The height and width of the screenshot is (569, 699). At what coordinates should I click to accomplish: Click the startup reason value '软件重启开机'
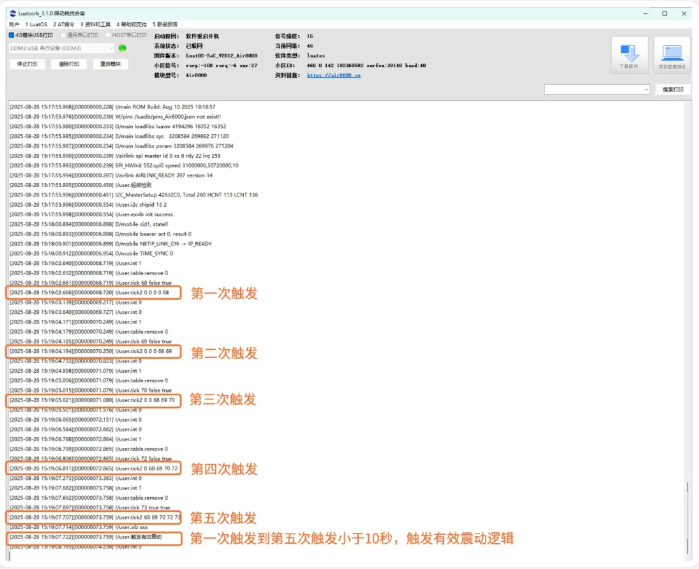pyautogui.click(x=202, y=36)
